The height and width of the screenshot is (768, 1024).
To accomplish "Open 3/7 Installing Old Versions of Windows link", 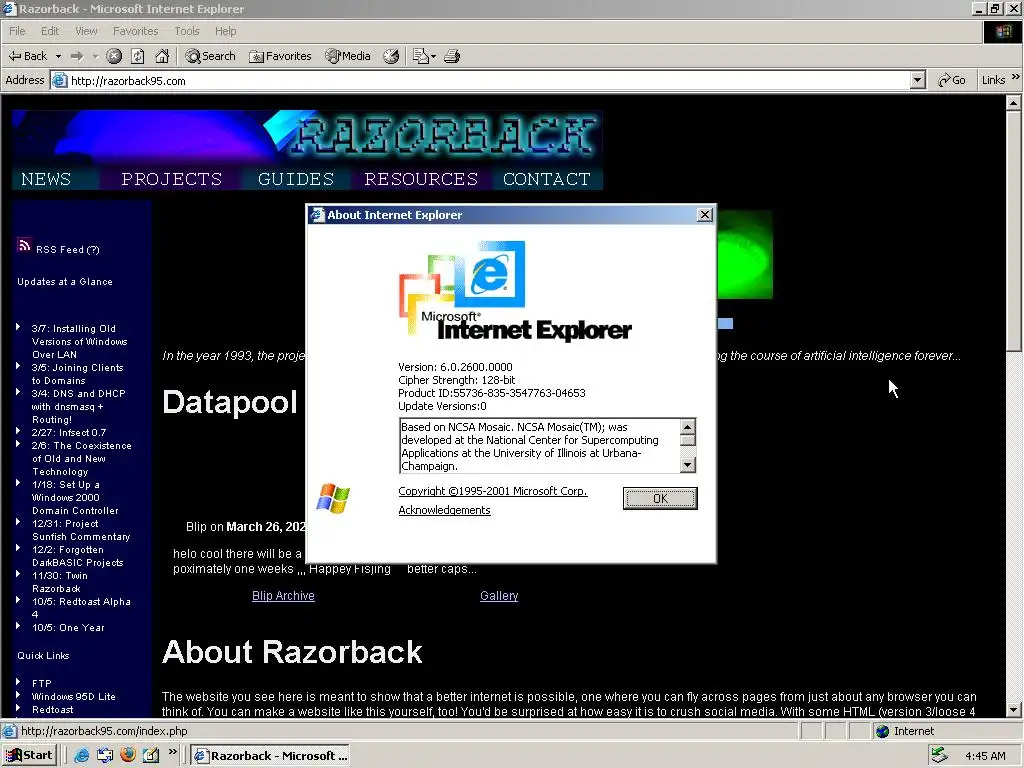I will [79, 342].
